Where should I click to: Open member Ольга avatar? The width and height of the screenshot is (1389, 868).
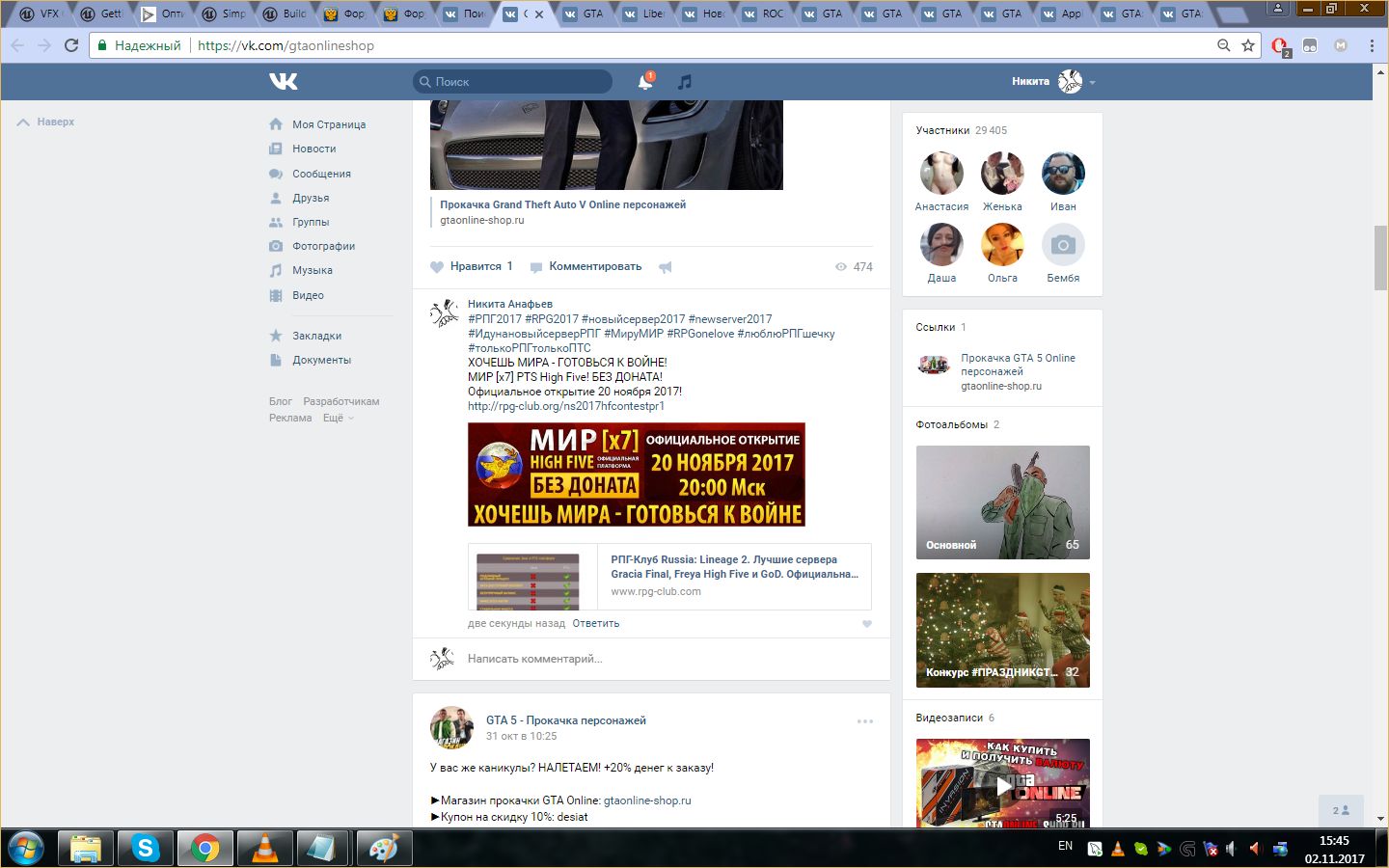[x=1002, y=245]
